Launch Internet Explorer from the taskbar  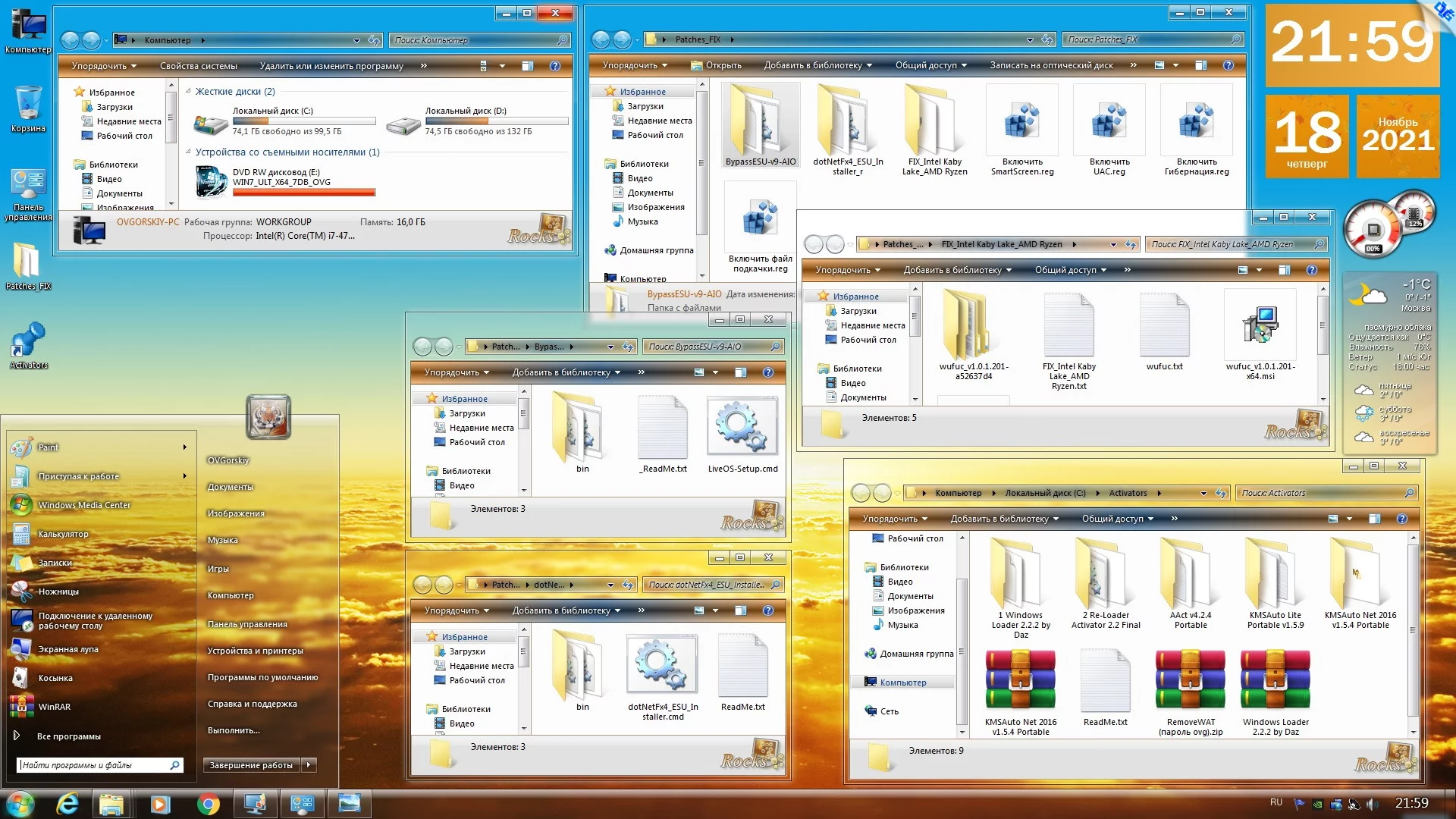(x=67, y=804)
